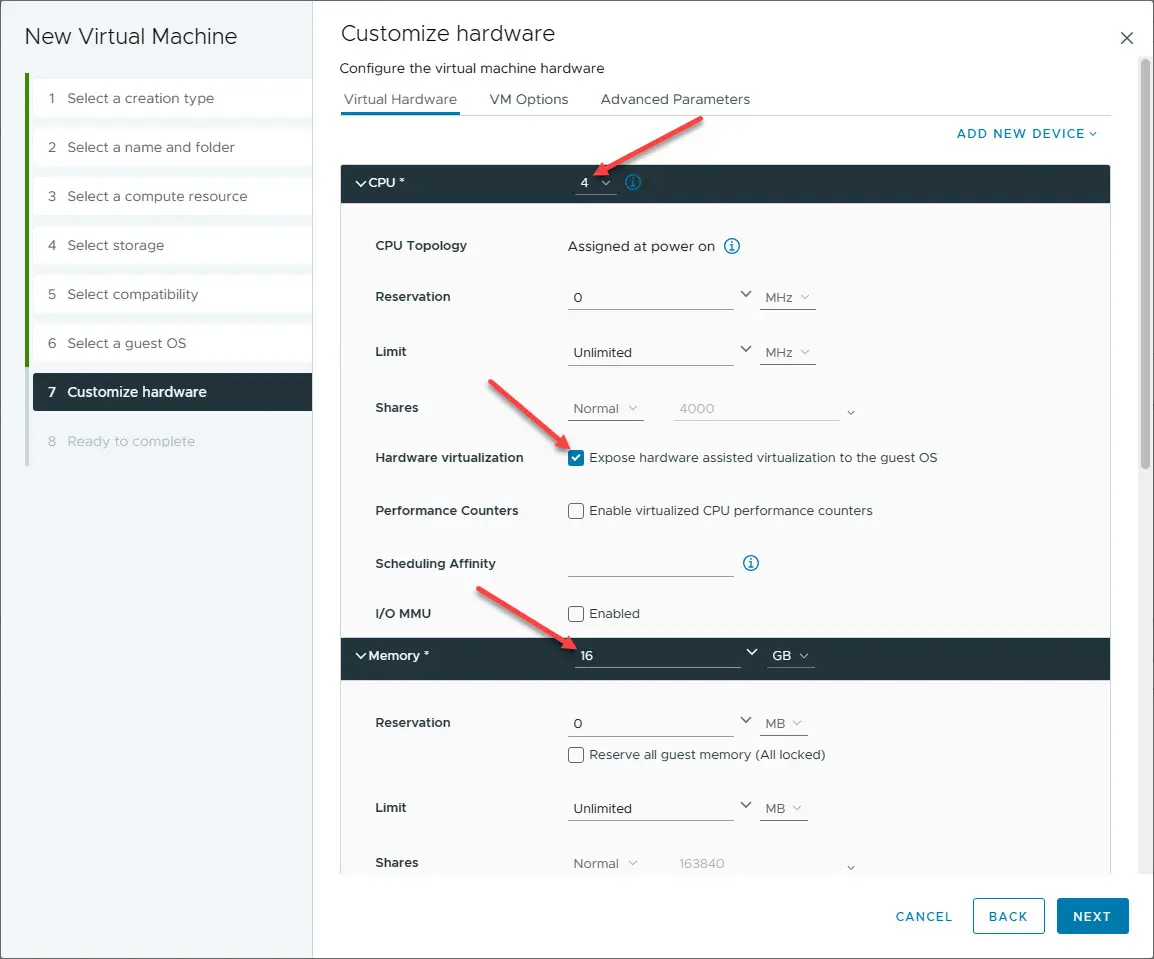Open the CPU Shares Normal dropdown
This screenshot has height=959, width=1154.
[606, 409]
